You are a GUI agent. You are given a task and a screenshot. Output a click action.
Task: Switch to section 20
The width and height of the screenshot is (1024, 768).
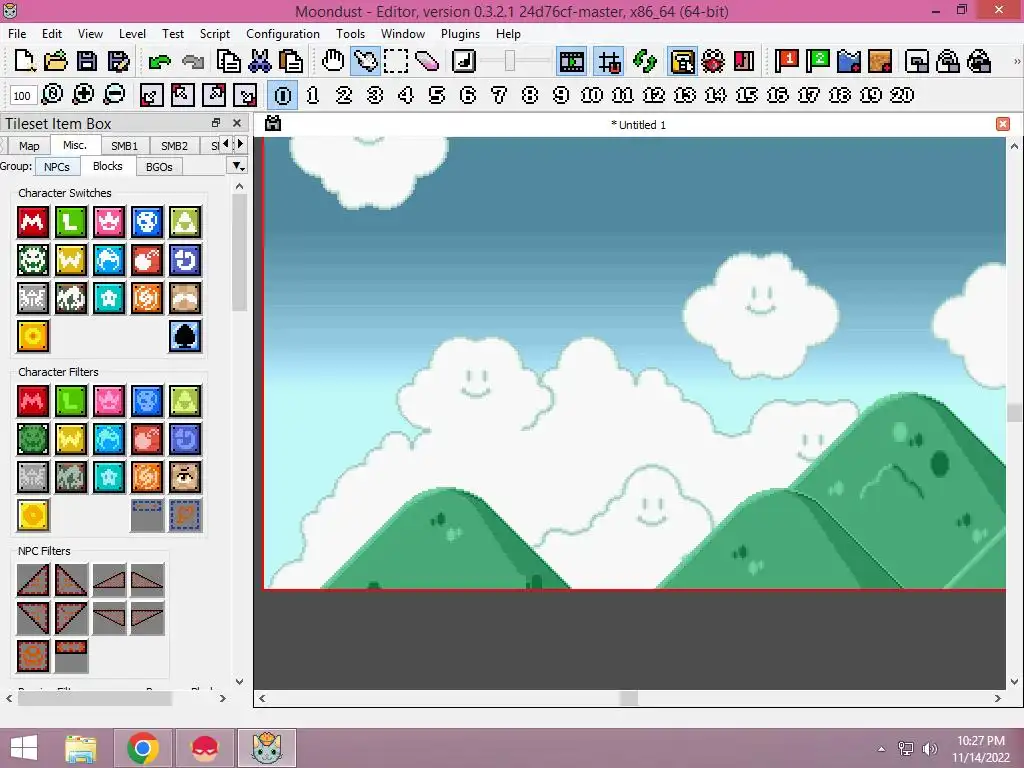tap(902, 95)
